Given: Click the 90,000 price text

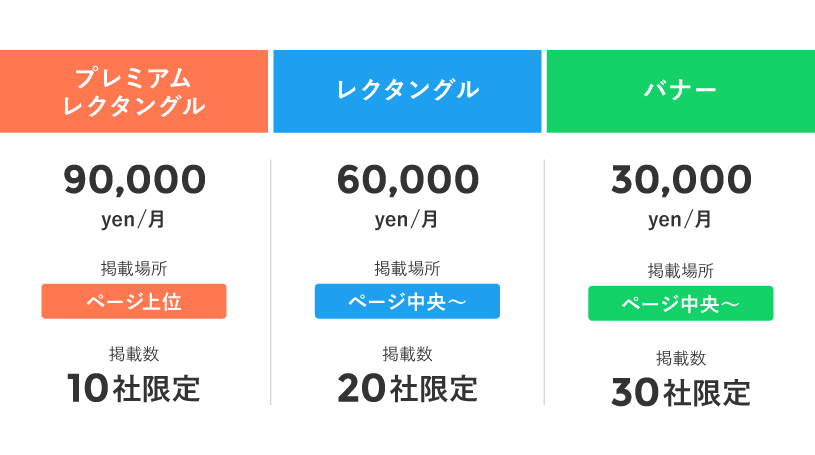Looking at the screenshot, I should [134, 180].
